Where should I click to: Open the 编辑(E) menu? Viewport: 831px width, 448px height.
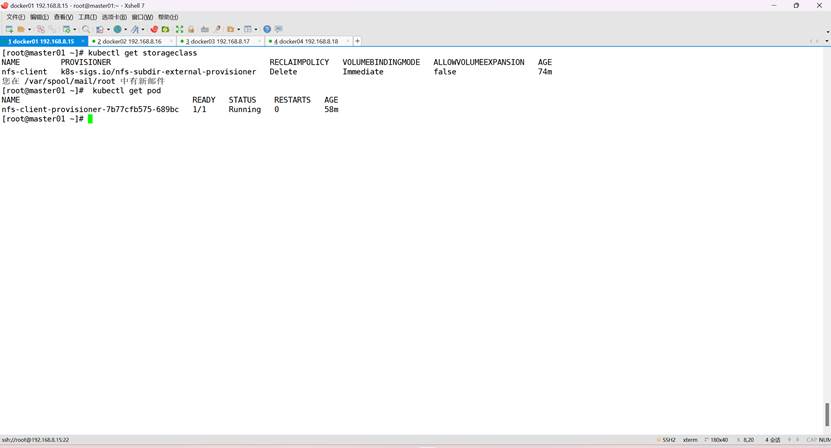coord(39,17)
